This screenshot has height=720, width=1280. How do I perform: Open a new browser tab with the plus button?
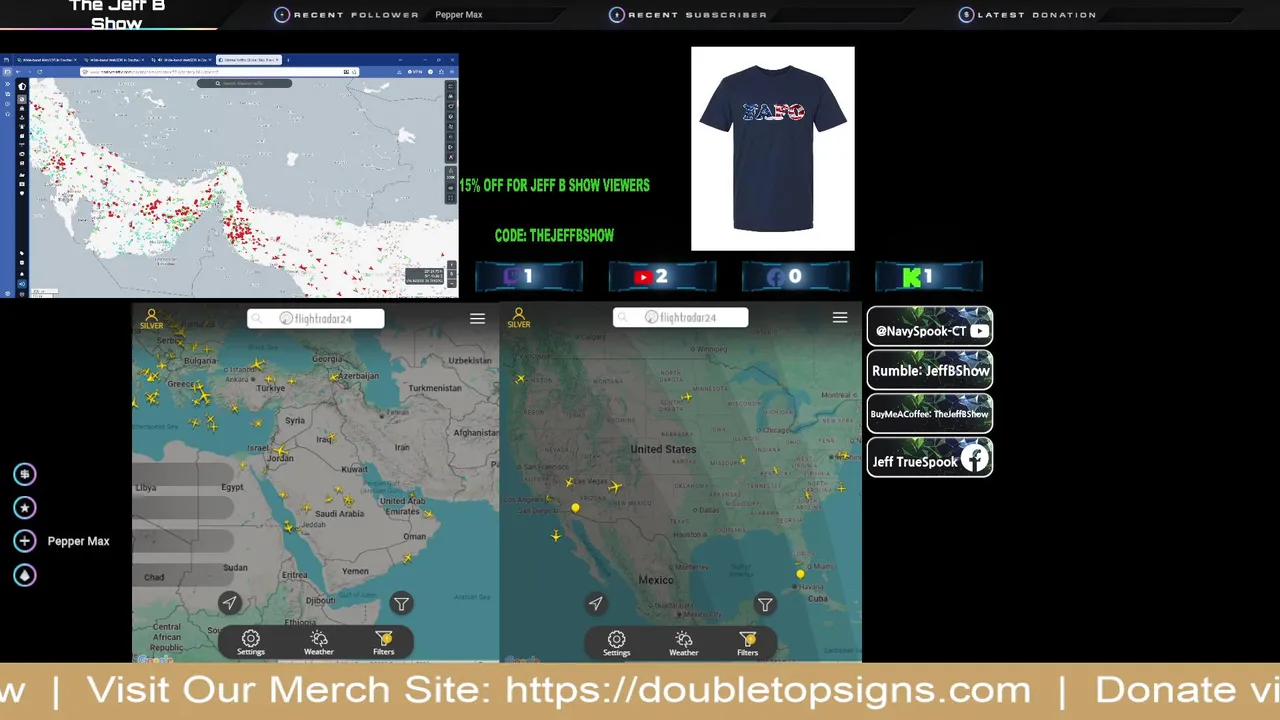point(290,60)
